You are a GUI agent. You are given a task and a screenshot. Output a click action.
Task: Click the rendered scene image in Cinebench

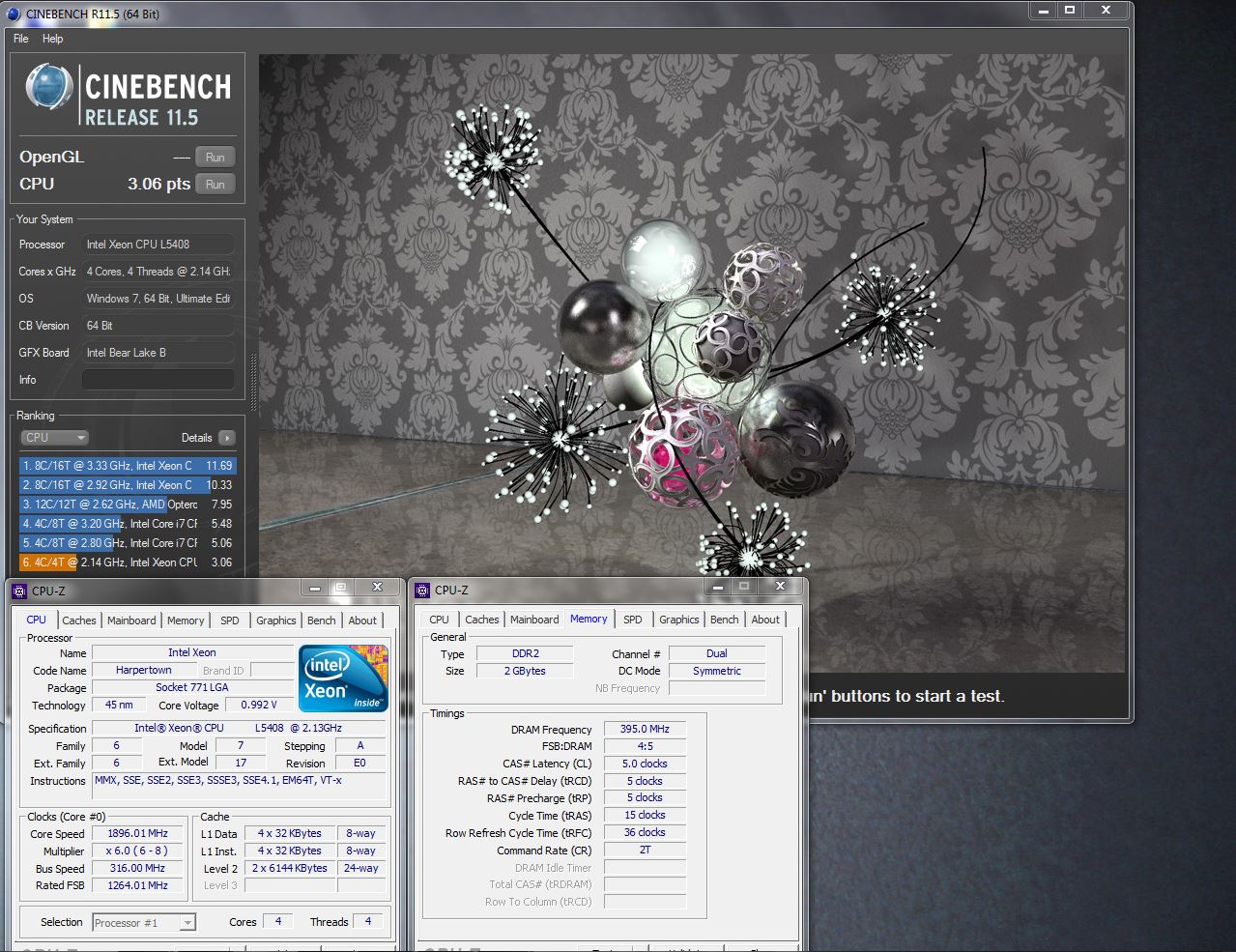point(691,362)
